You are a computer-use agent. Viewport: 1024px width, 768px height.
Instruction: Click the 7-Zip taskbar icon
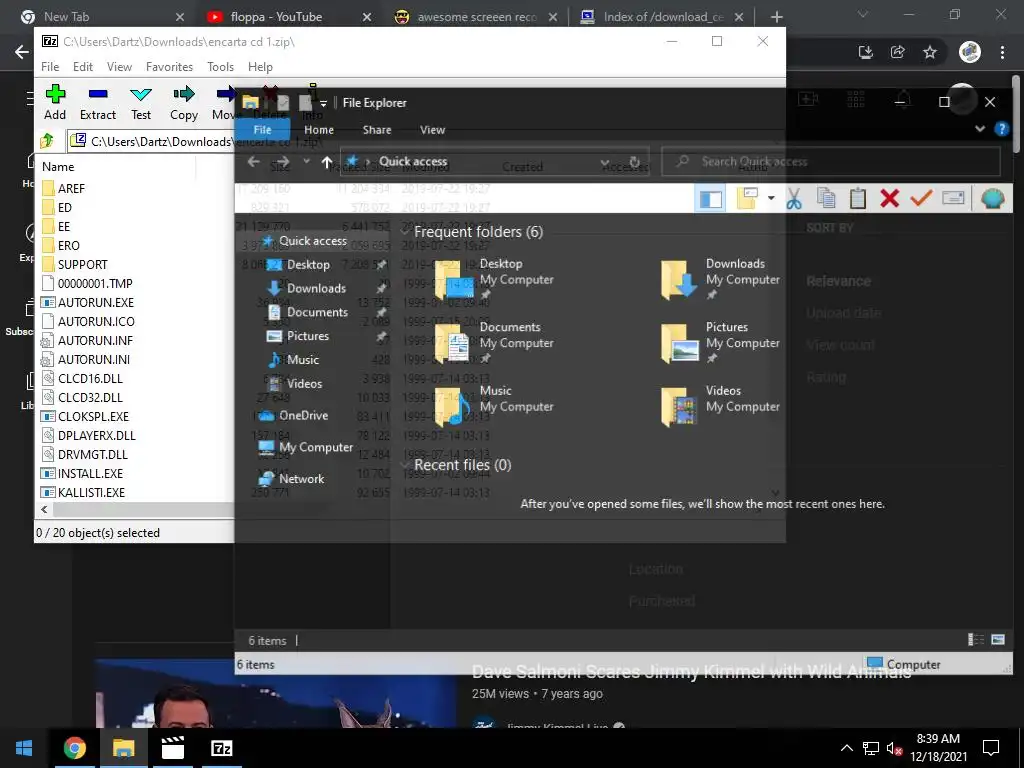(x=221, y=748)
